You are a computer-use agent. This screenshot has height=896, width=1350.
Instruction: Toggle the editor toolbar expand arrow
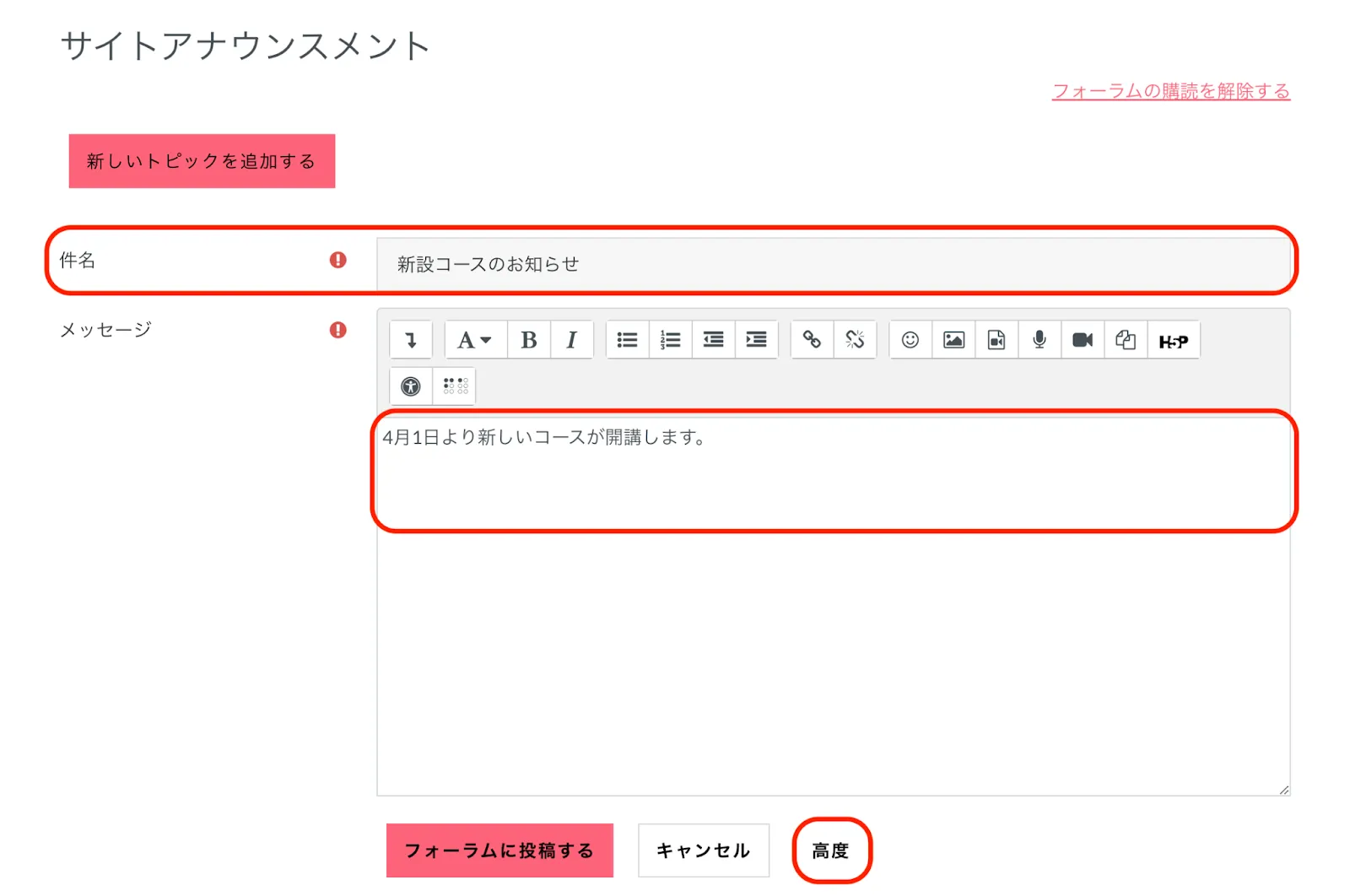(x=411, y=340)
